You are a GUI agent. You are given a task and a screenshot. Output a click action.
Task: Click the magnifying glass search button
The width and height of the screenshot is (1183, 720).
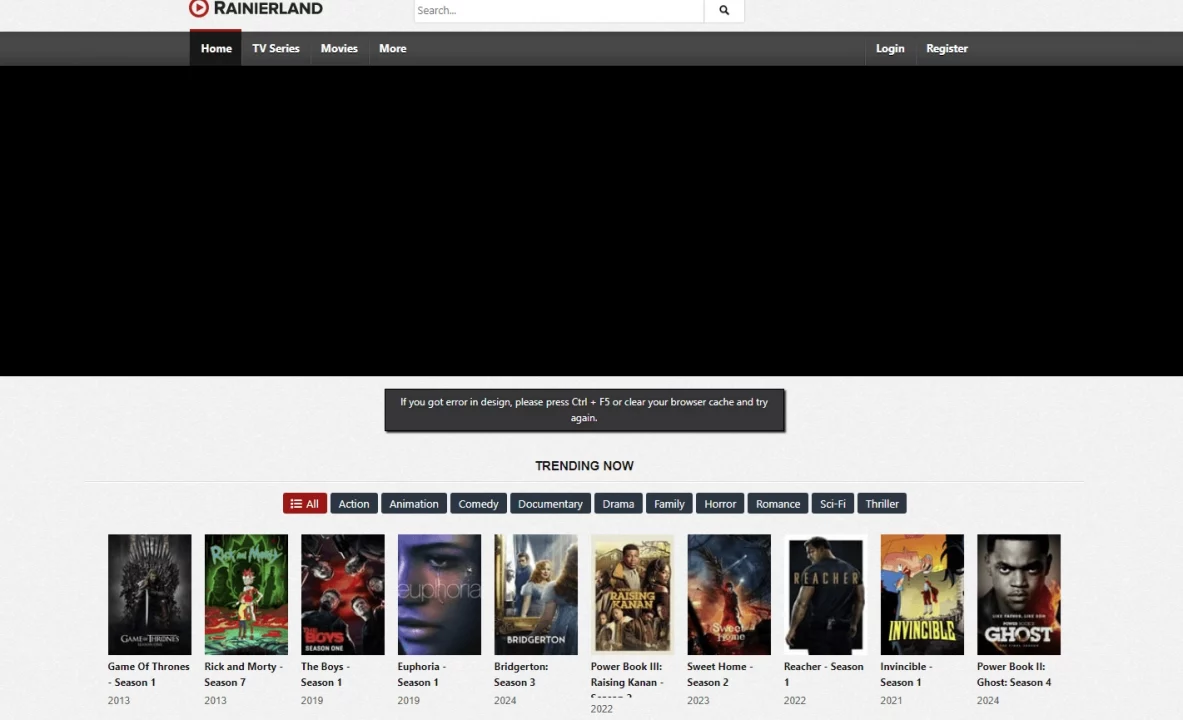[724, 11]
